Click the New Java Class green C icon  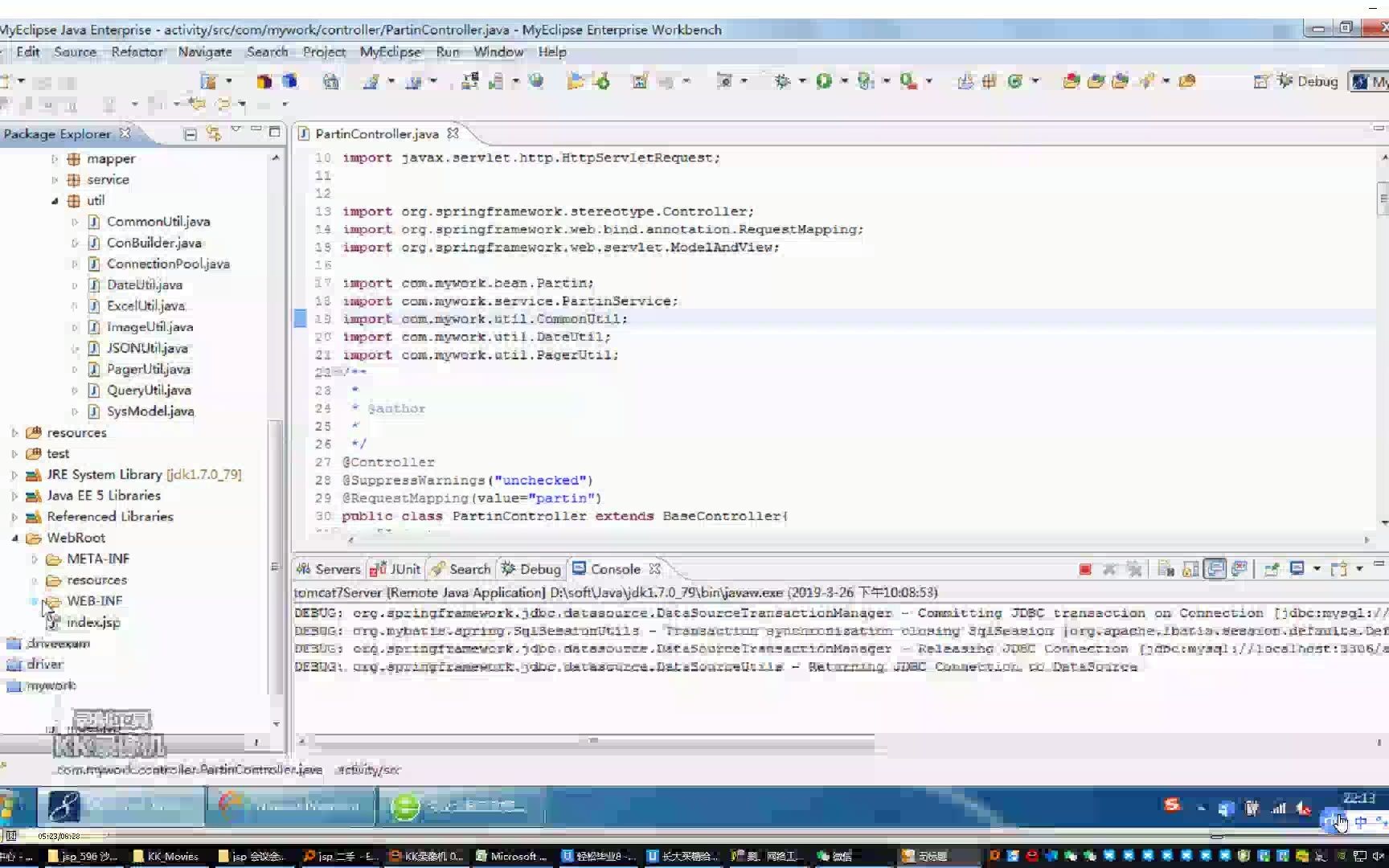(1014, 81)
